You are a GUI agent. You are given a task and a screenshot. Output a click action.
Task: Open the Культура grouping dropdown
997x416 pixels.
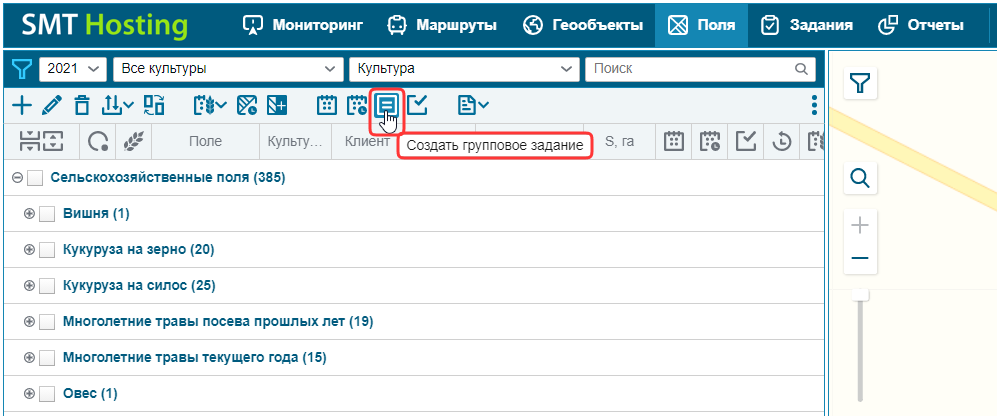point(464,69)
